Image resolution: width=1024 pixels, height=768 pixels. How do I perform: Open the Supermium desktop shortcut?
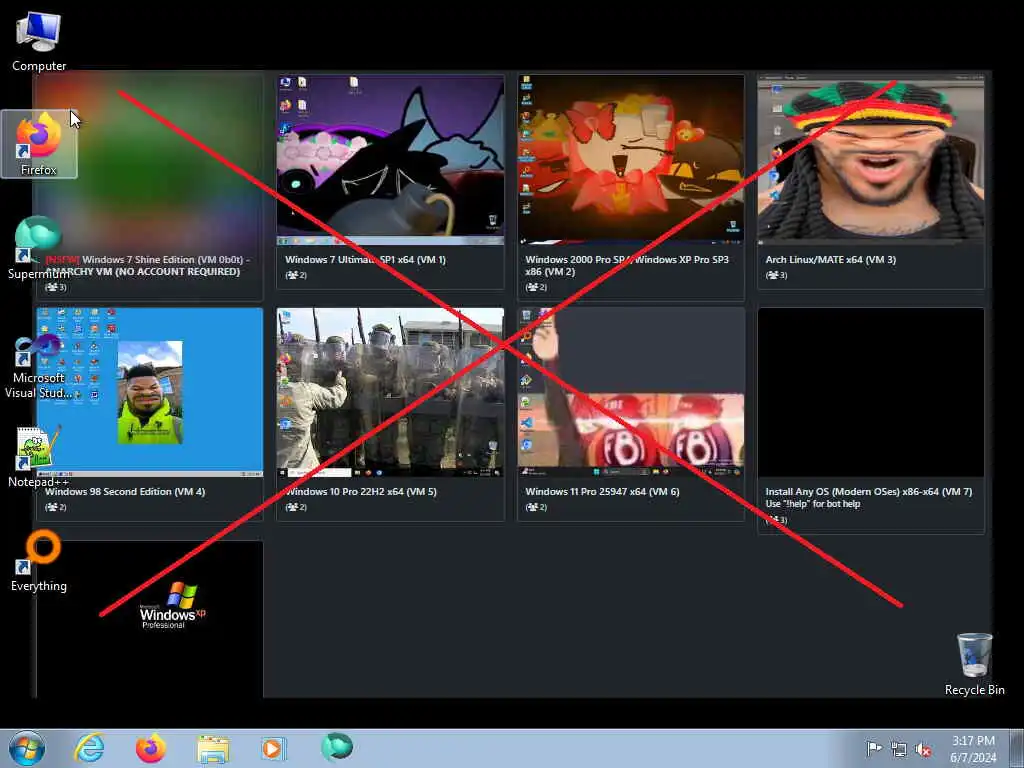point(39,248)
